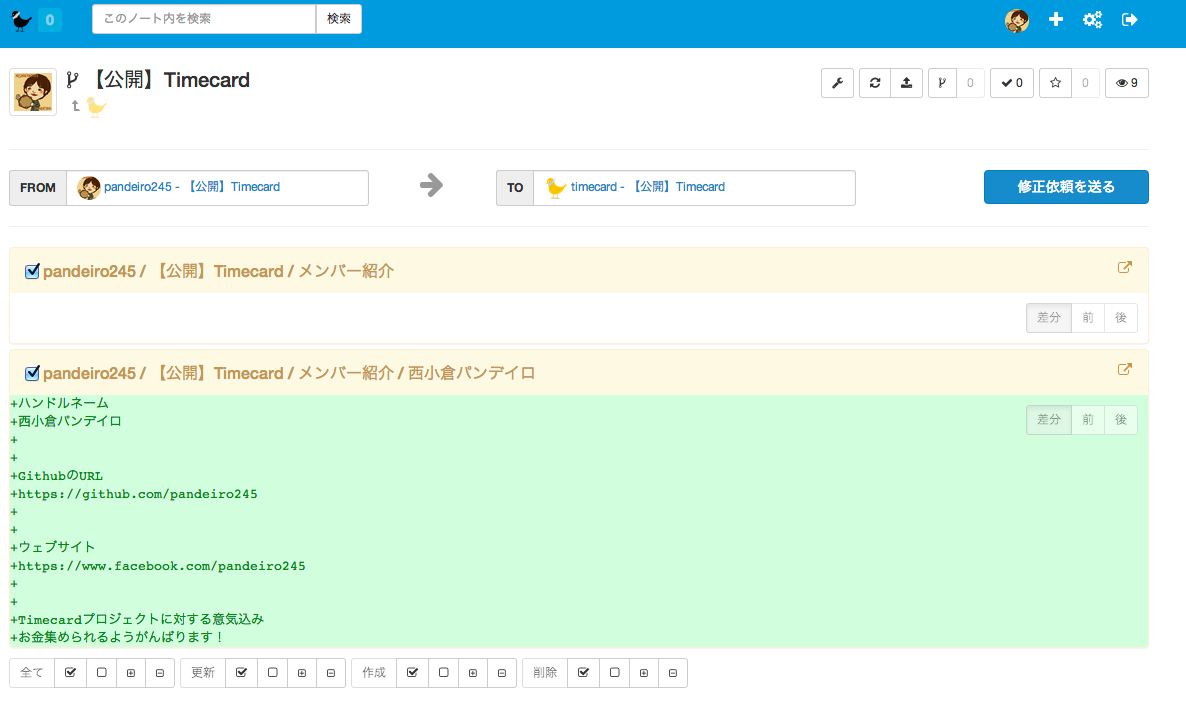Screen dimensions: 1186x707
Task: Uncheck all items in 作成 group
Action: click(x=443, y=673)
